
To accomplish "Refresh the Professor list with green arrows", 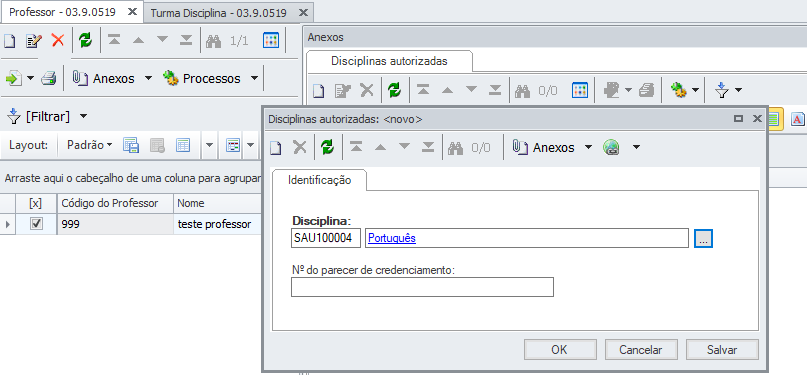I will click(x=85, y=41).
